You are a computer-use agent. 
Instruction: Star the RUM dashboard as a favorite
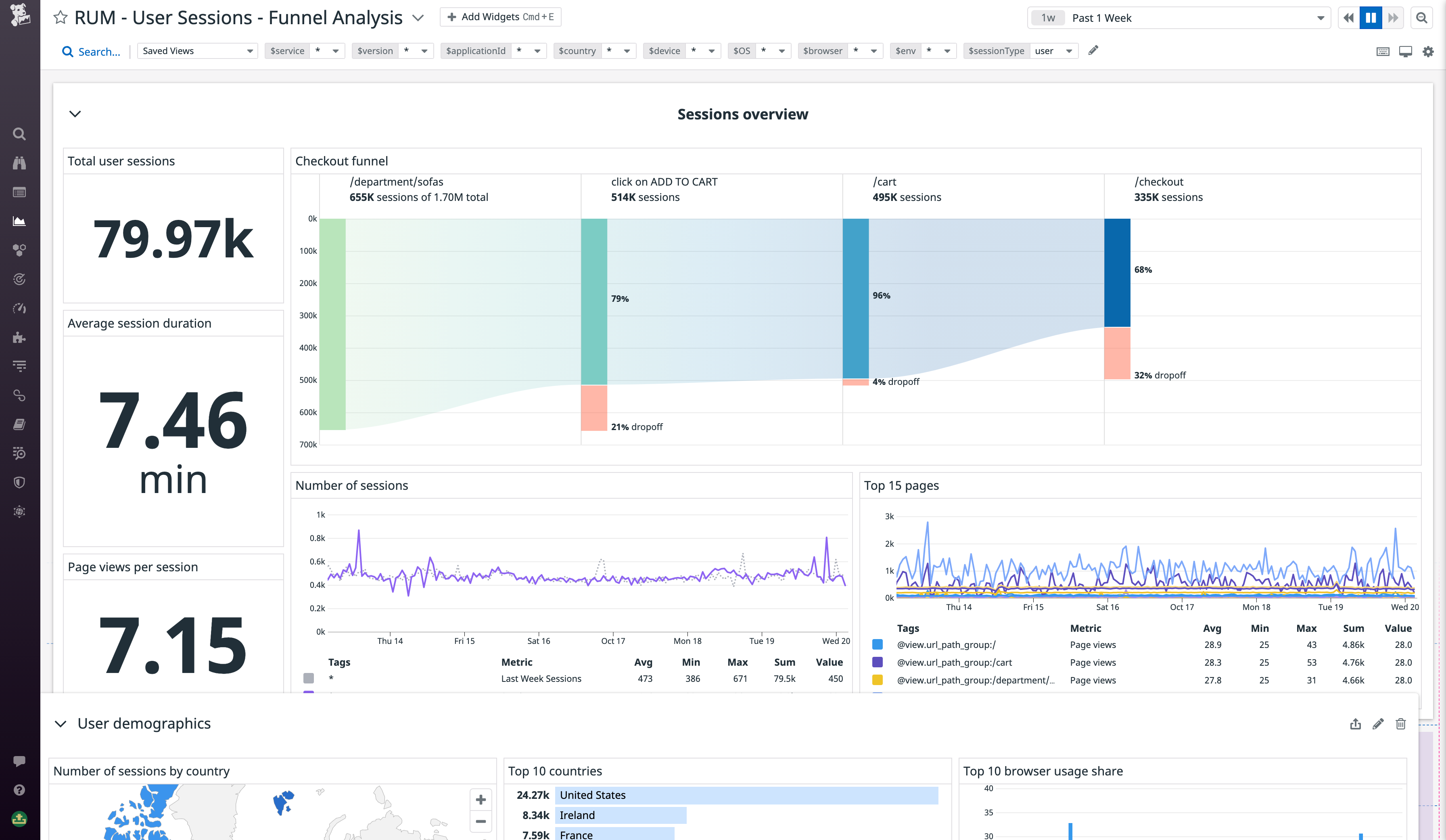point(60,18)
